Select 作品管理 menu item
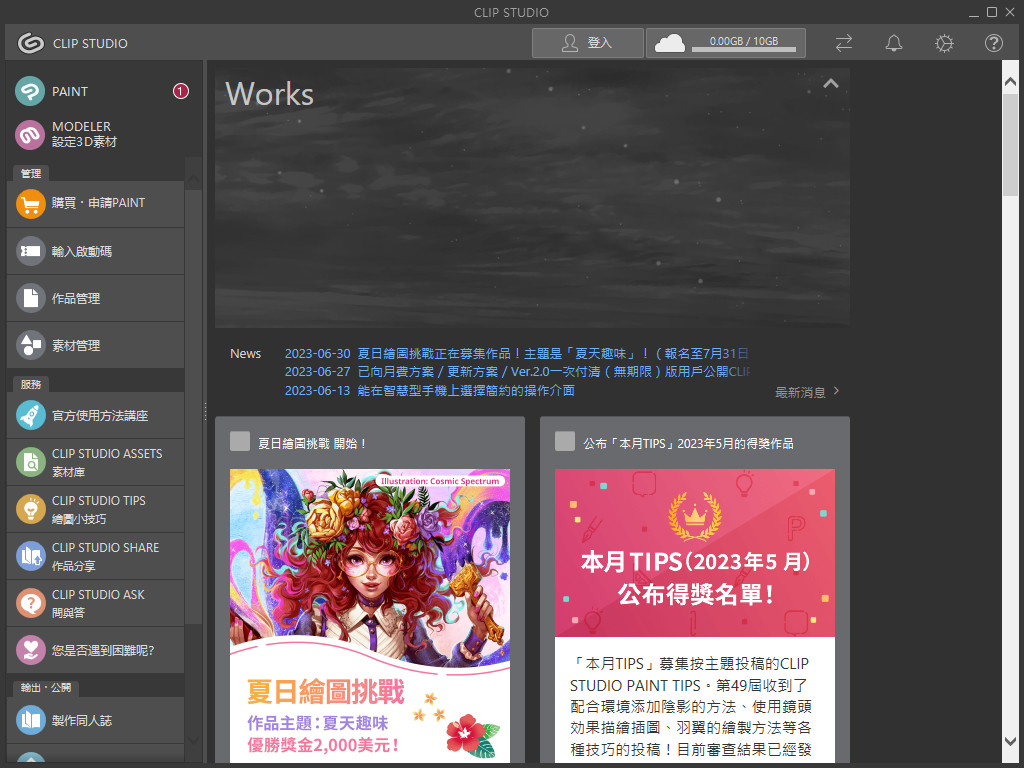Image resolution: width=1024 pixels, height=768 pixels. click(95, 298)
